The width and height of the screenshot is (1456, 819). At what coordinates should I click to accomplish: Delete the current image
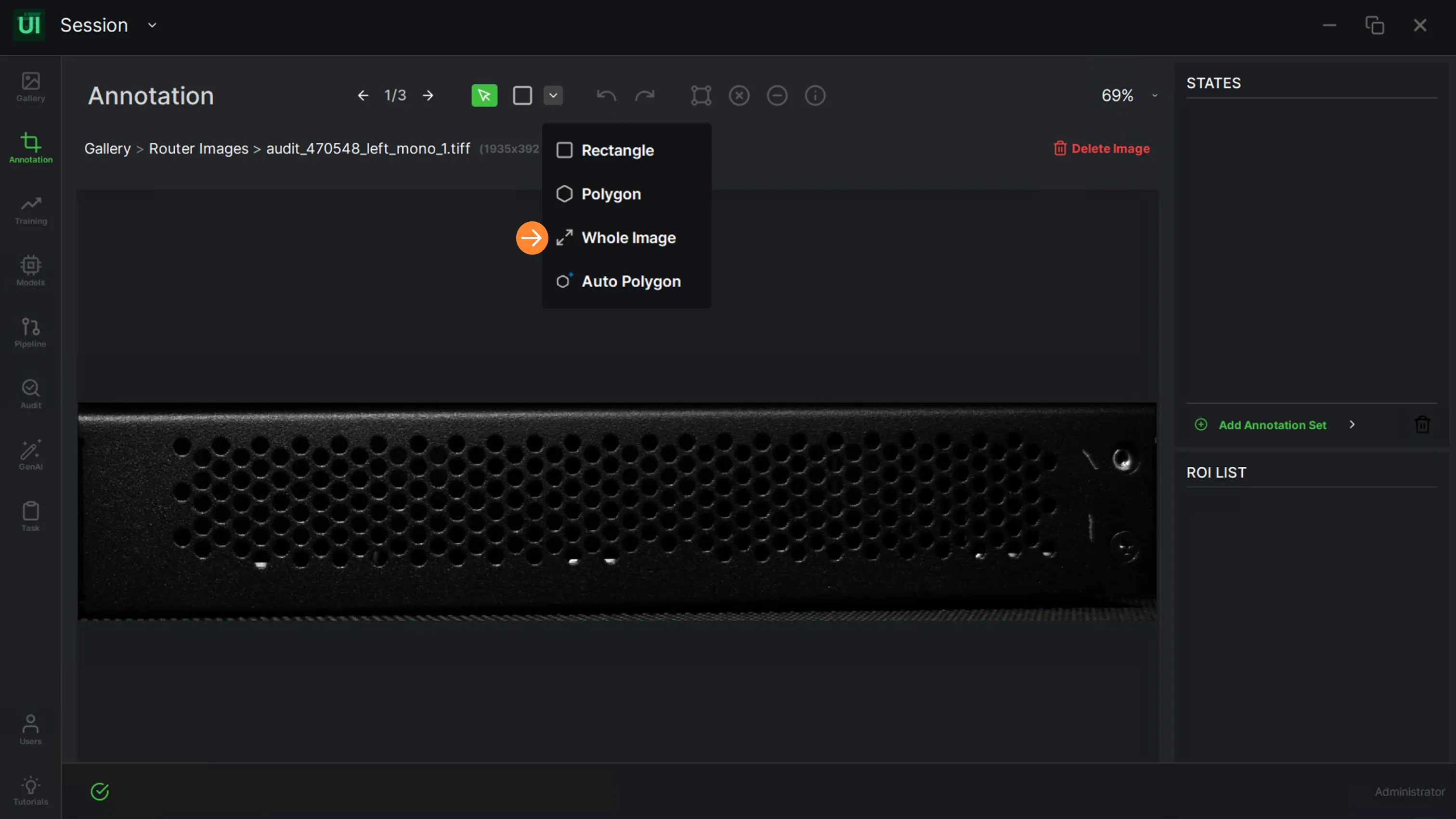coord(1102,149)
